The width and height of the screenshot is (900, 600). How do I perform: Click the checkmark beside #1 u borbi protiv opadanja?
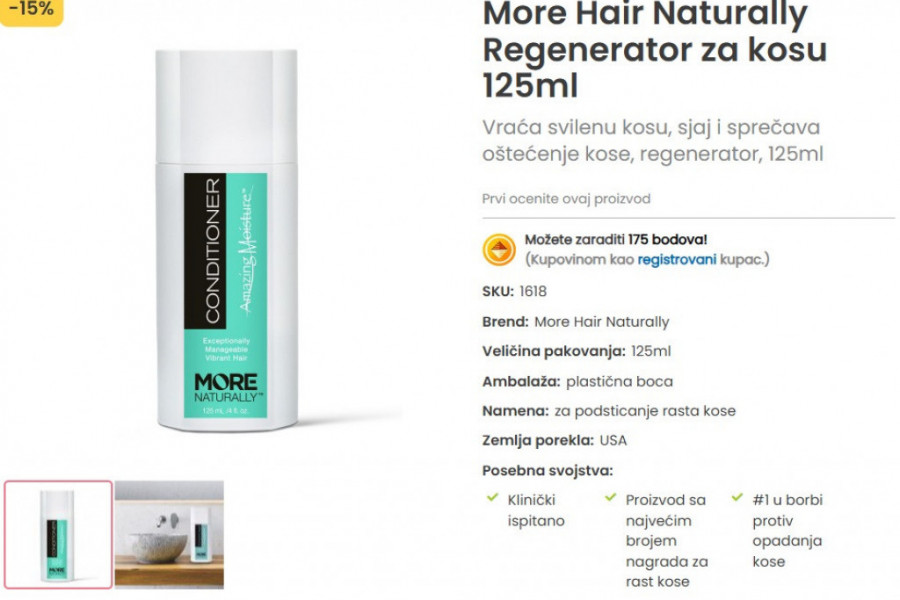click(738, 498)
